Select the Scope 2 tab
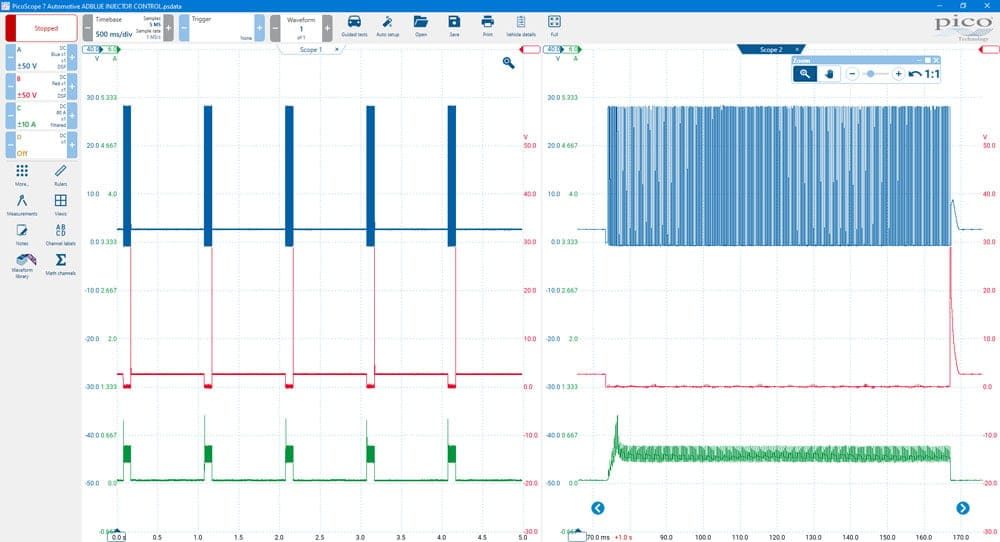Screen dimensions: 1000x542 tap(770, 49)
